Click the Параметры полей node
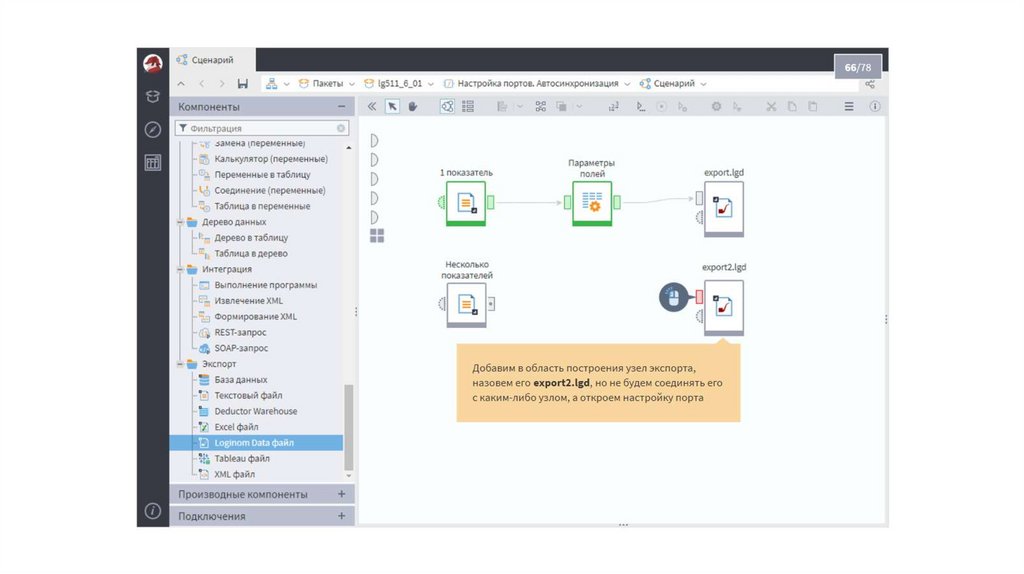Image resolution: width=1024 pixels, height=574 pixels. [592, 203]
